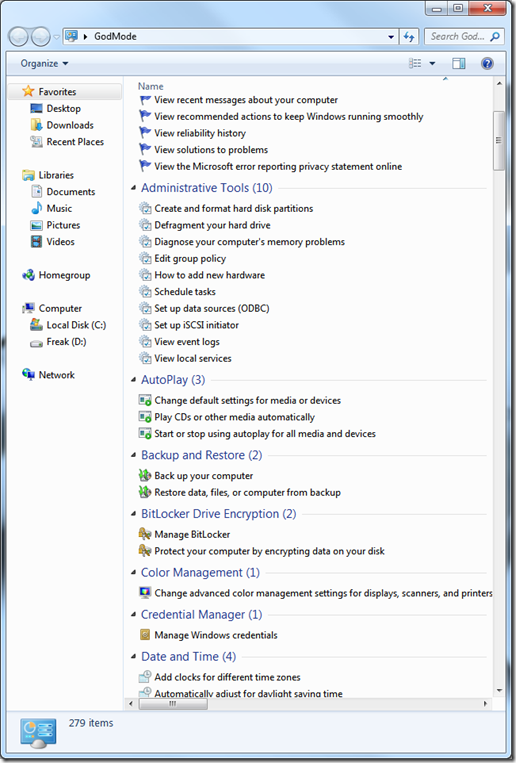
Task: Click the Forward navigation arrow
Action: point(40,36)
